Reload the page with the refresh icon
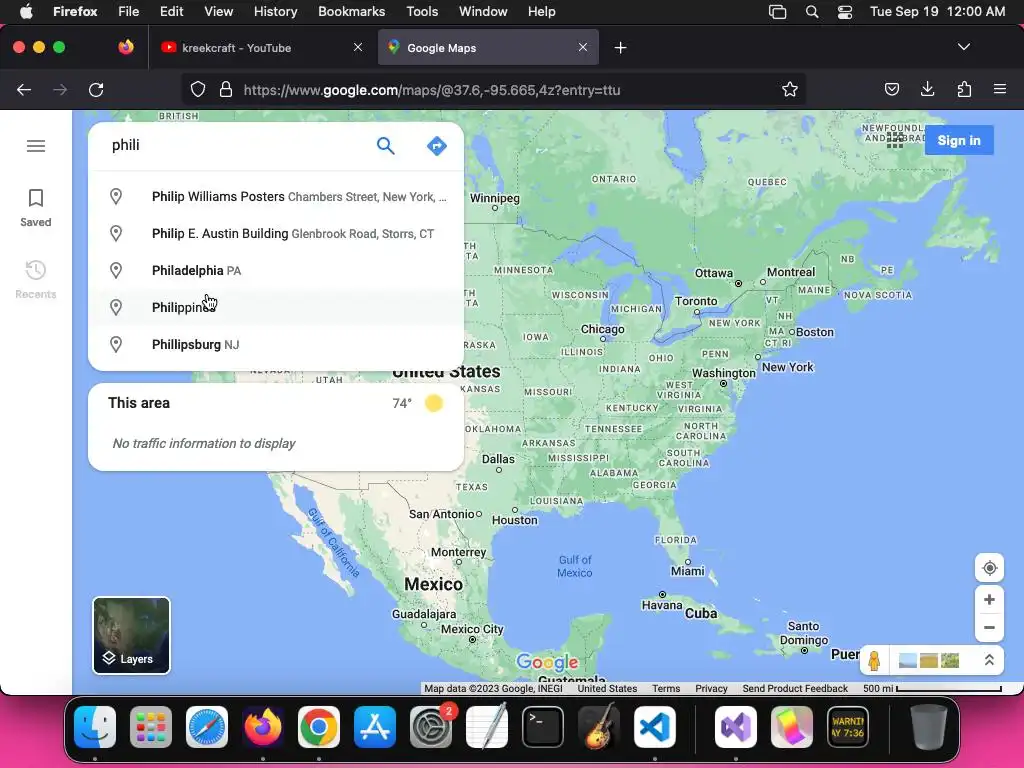 coord(96,90)
